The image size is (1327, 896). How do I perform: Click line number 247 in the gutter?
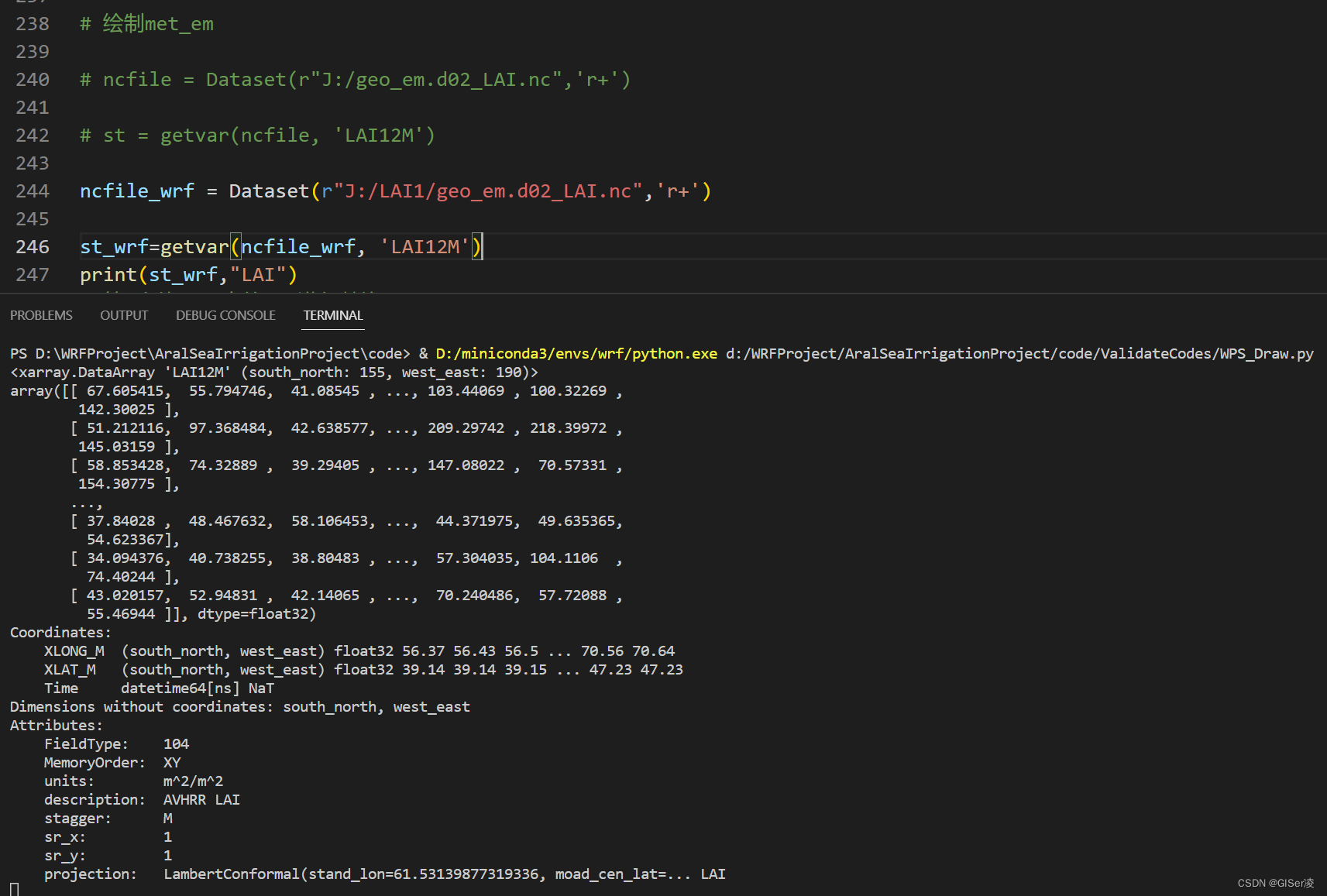coord(33,275)
